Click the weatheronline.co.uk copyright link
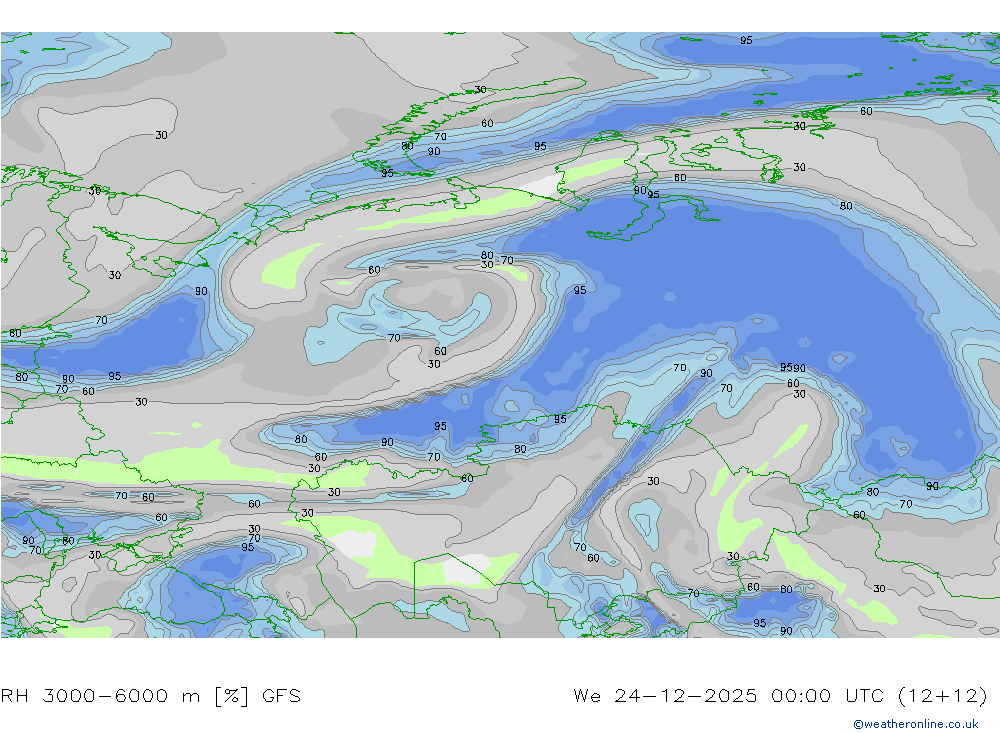 click(x=916, y=724)
